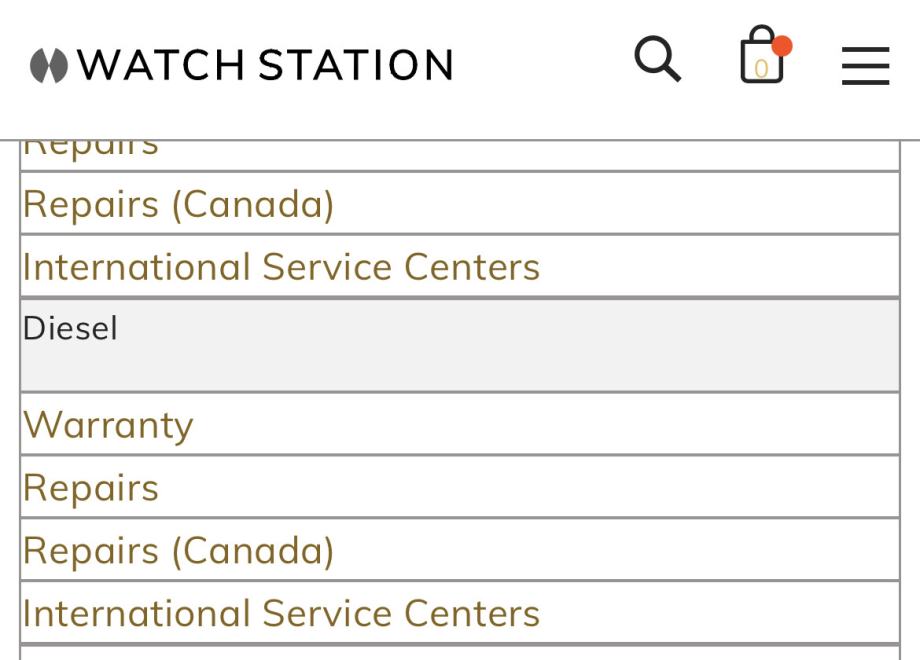Click the cut-off Repairs link at the top

pyautogui.click(x=90, y=150)
